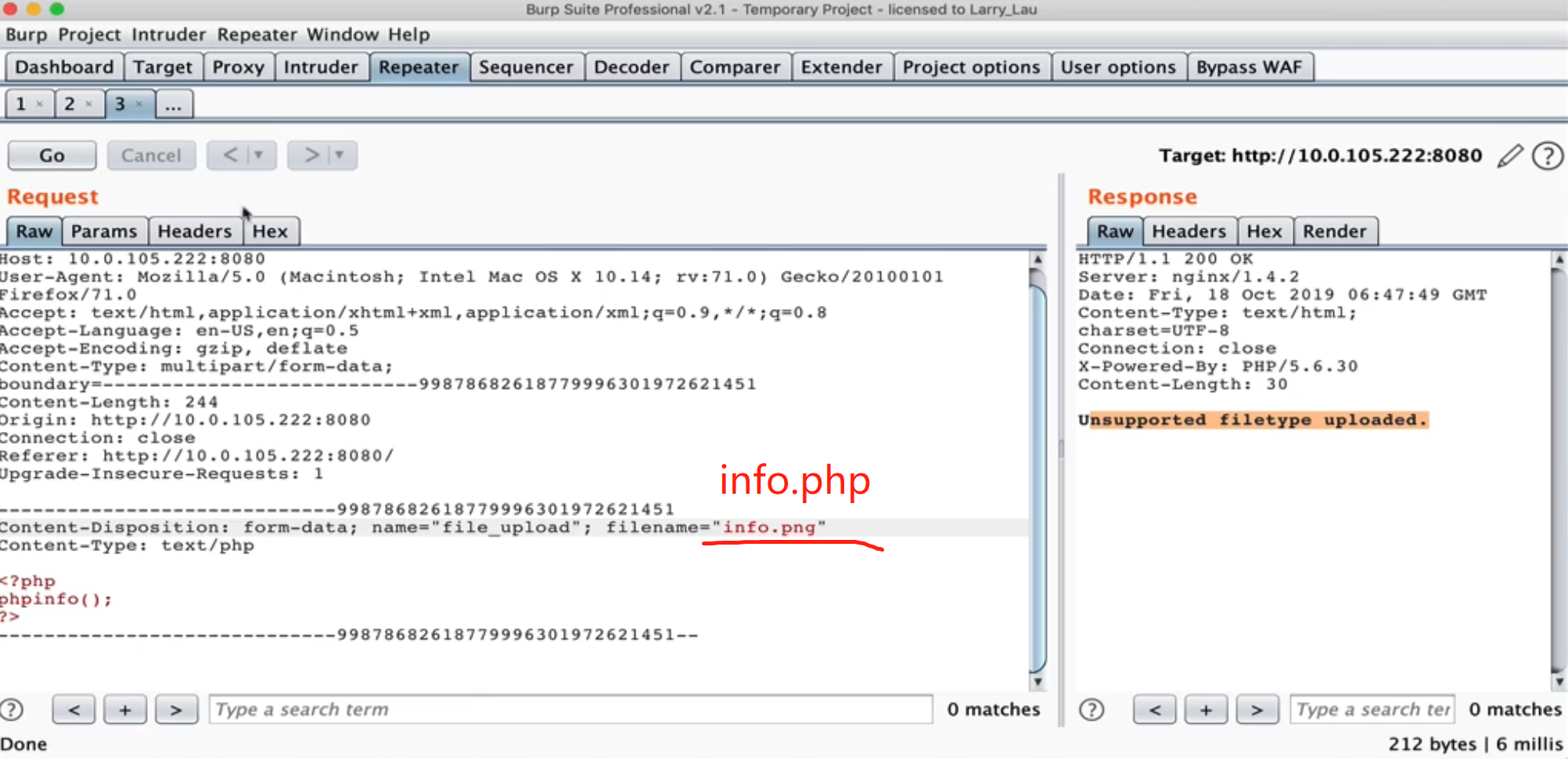Focus the response search term field
The width and height of the screenshot is (1568, 759).
pyautogui.click(x=1372, y=710)
